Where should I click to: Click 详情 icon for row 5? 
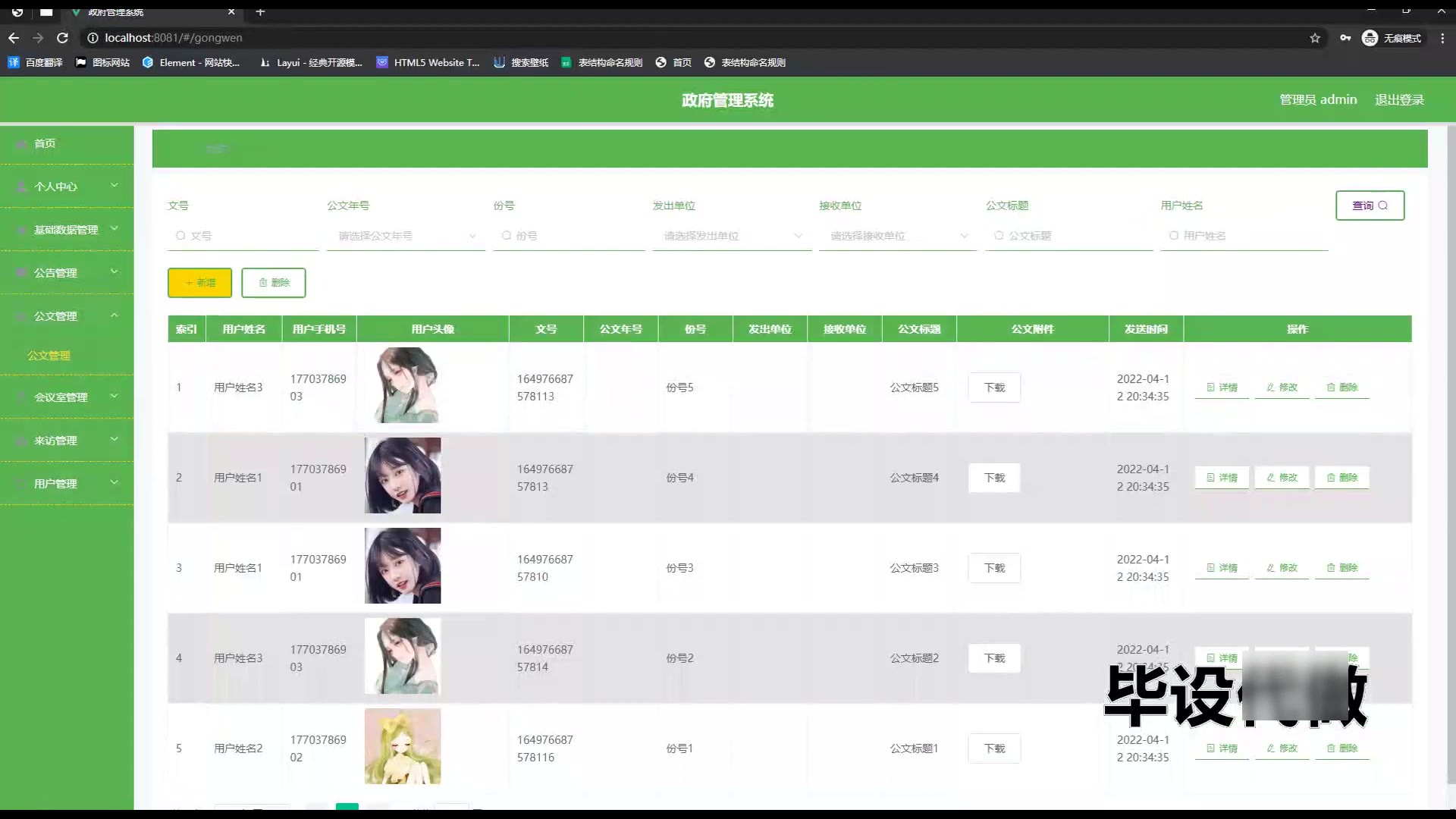coord(1222,748)
